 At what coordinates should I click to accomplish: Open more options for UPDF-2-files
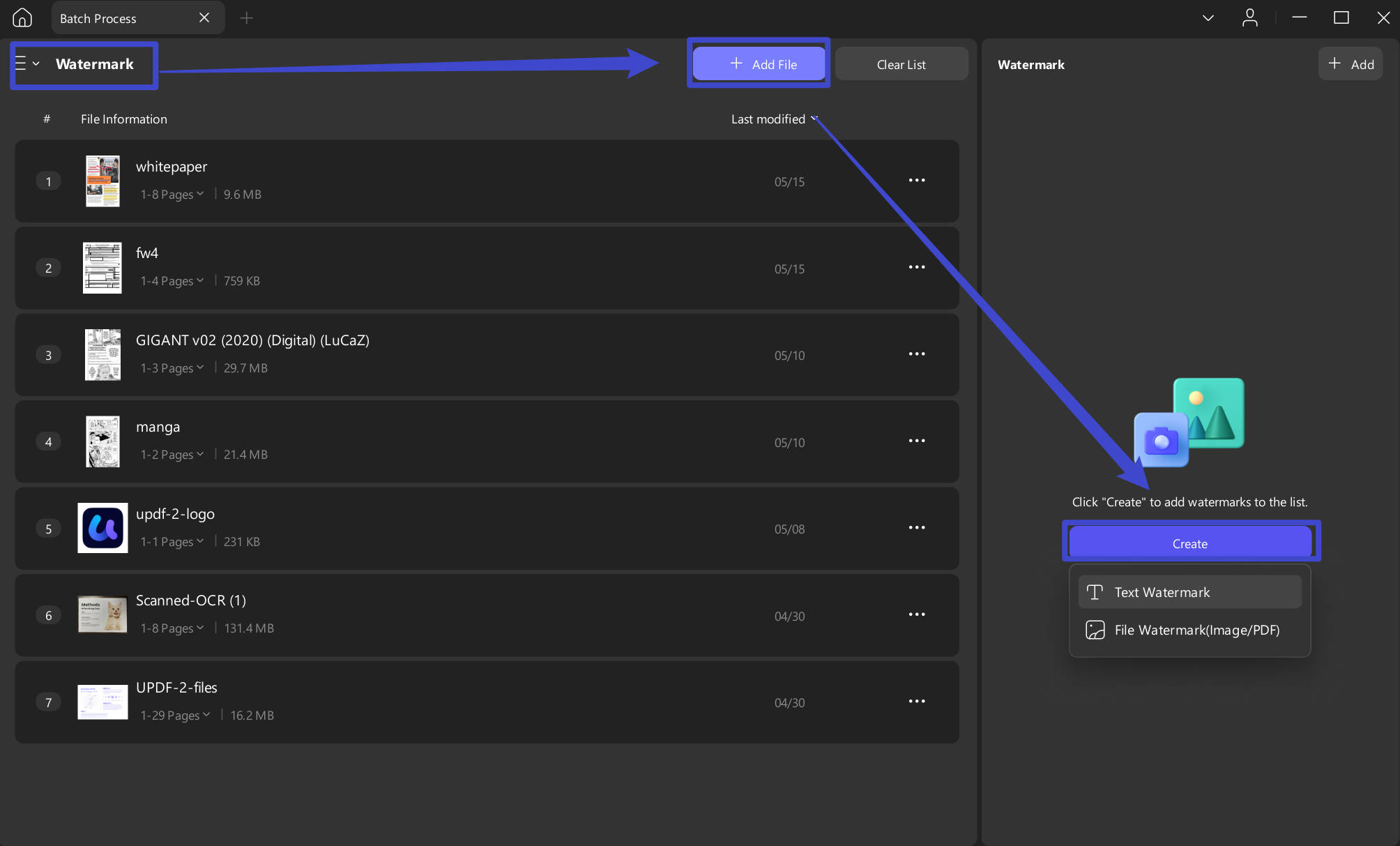point(917,702)
